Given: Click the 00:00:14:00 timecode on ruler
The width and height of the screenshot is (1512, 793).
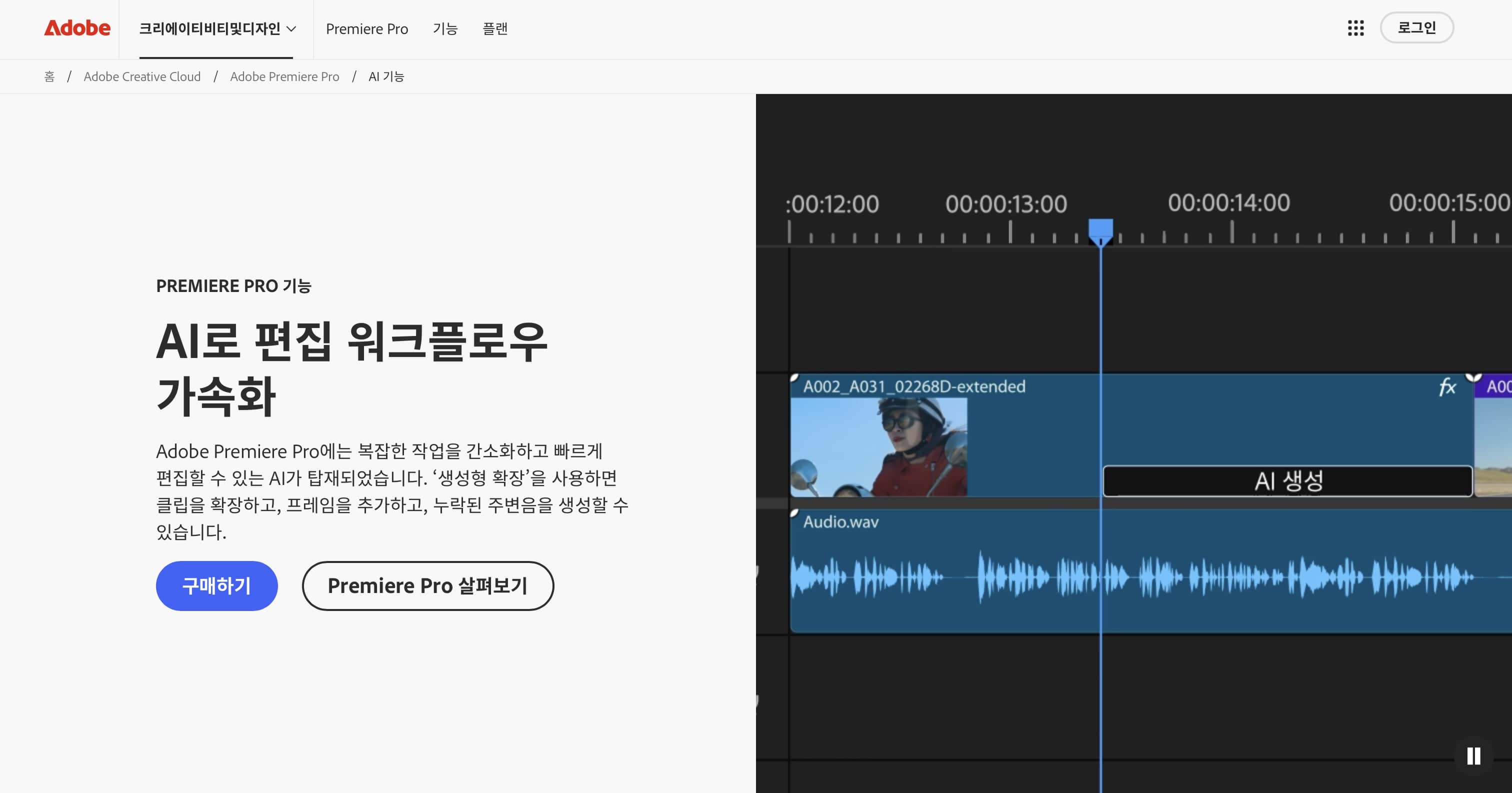Looking at the screenshot, I should [x=1228, y=203].
